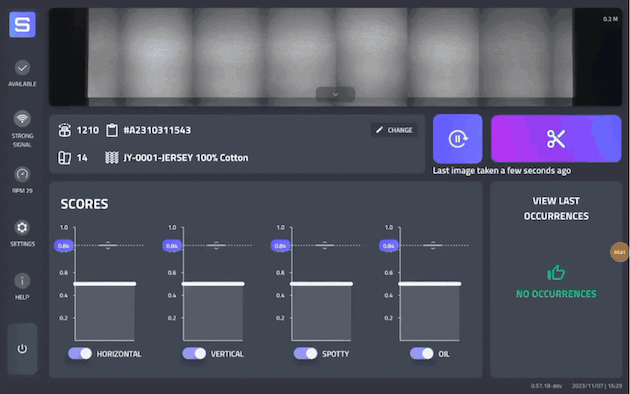Click the RPM 29 gauge icon
Viewport: 630px width, 394px height.
coord(22,174)
